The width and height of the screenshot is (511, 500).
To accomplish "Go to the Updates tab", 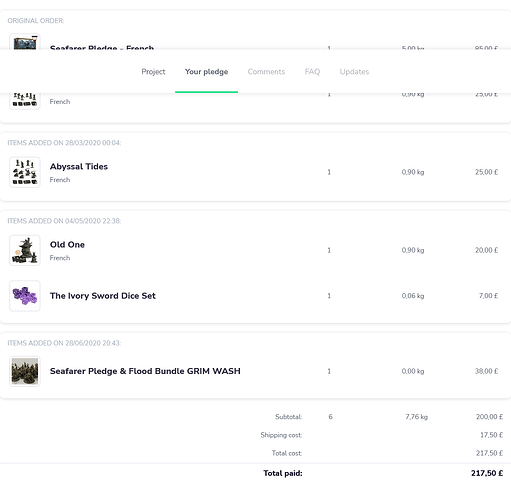I will point(354,72).
